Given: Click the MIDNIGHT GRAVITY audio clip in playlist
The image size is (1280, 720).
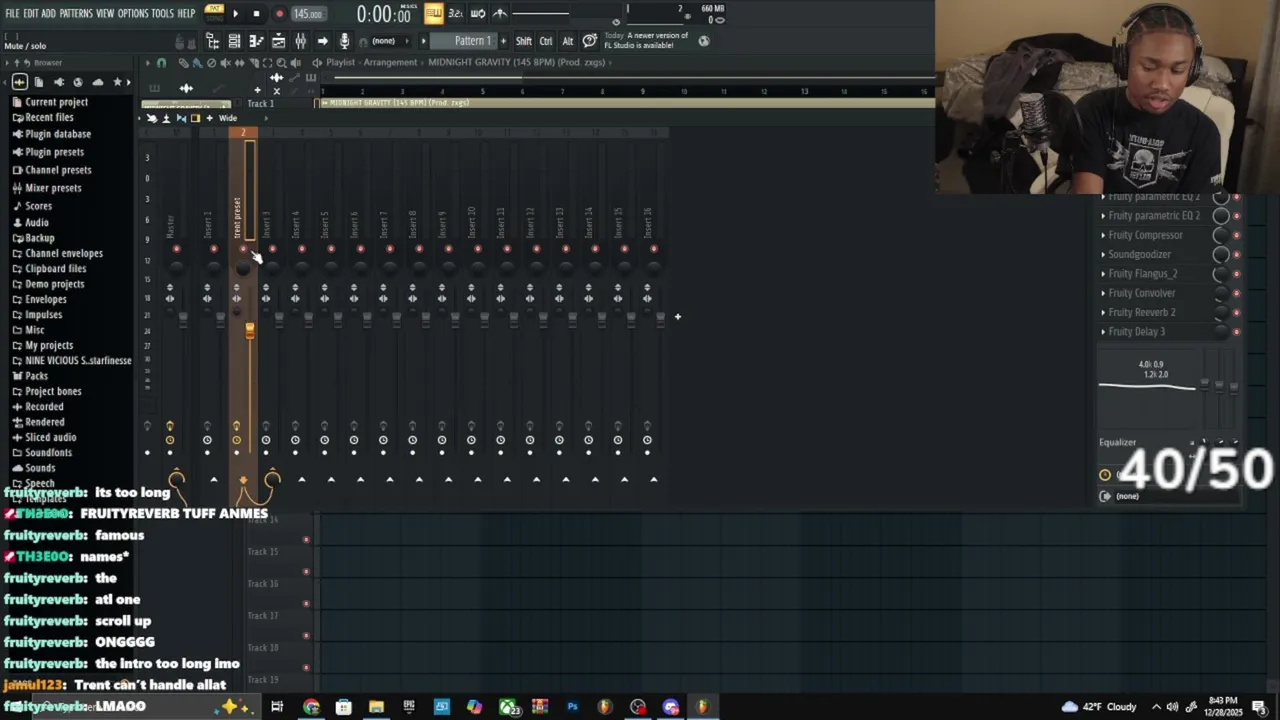Looking at the screenshot, I should point(628,103).
